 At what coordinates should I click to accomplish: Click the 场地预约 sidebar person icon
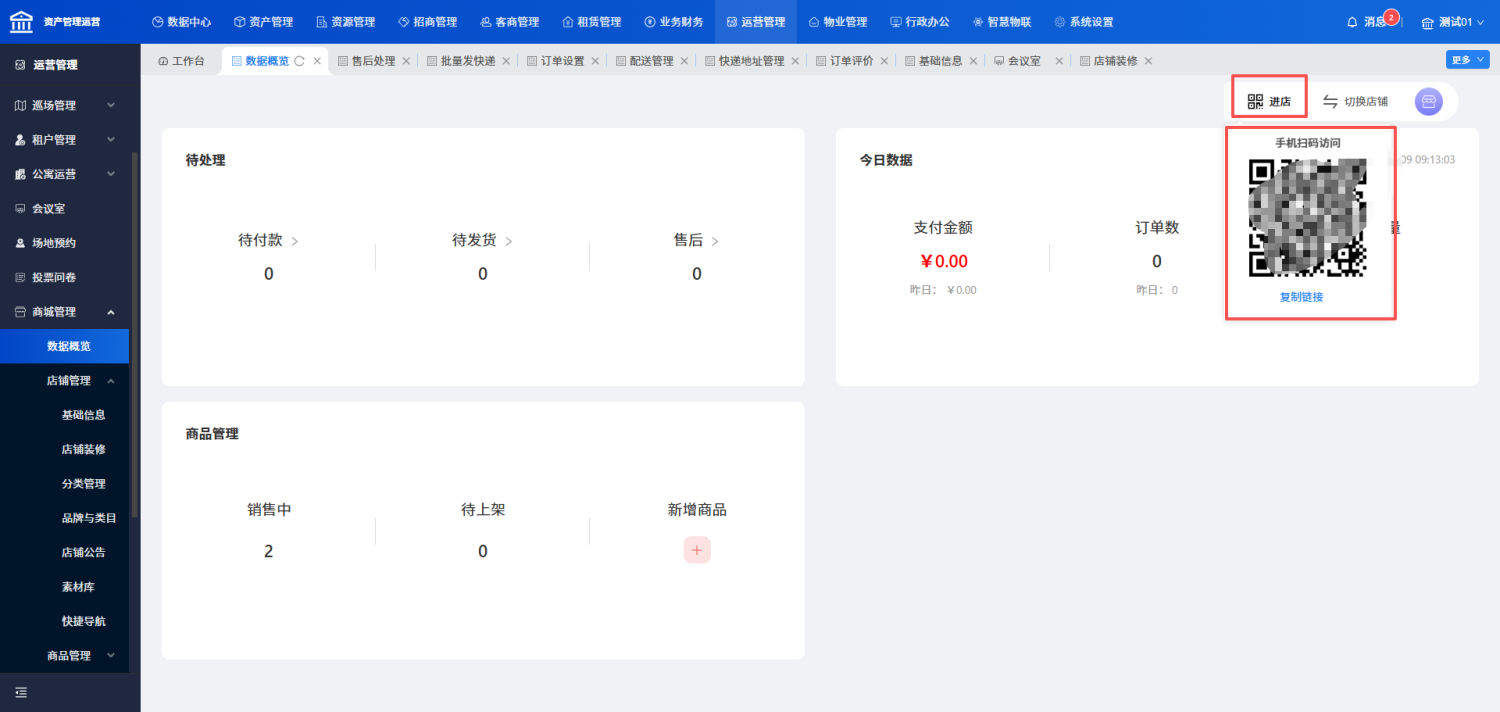[x=21, y=243]
